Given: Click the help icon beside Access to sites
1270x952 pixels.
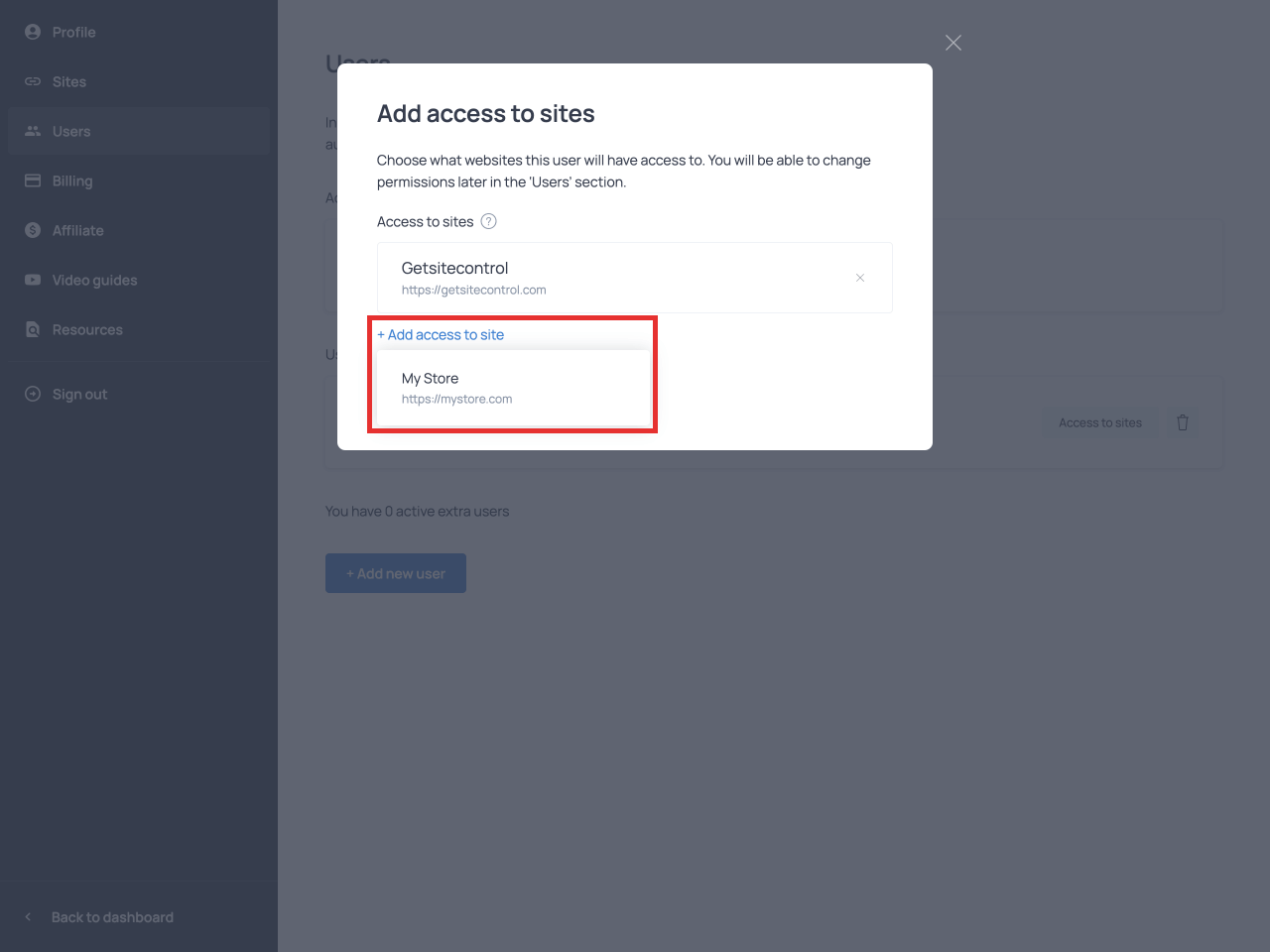Looking at the screenshot, I should 488,221.
